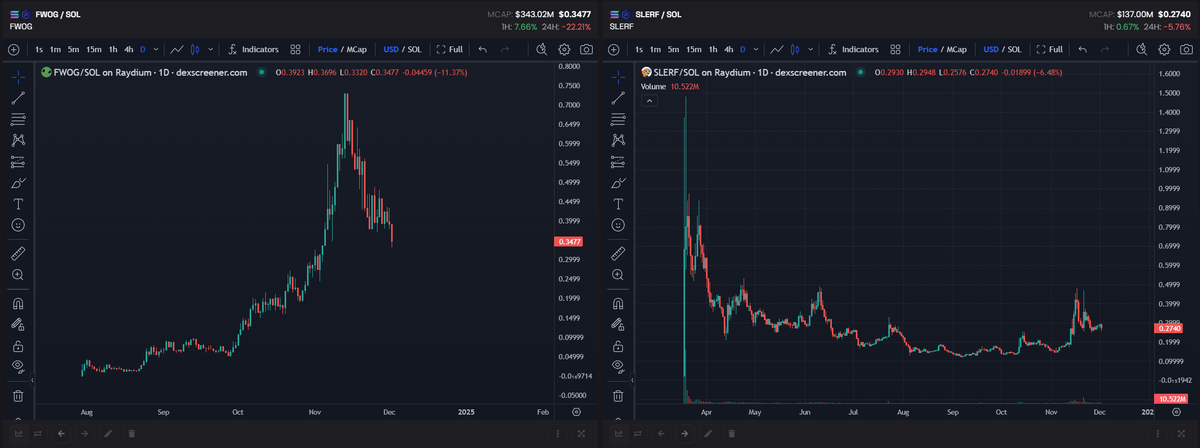This screenshot has width=1200, height=448.
Task: Toggle stay-in-drawing-mode pencil lock on FWOG chart
Action: coord(18,324)
